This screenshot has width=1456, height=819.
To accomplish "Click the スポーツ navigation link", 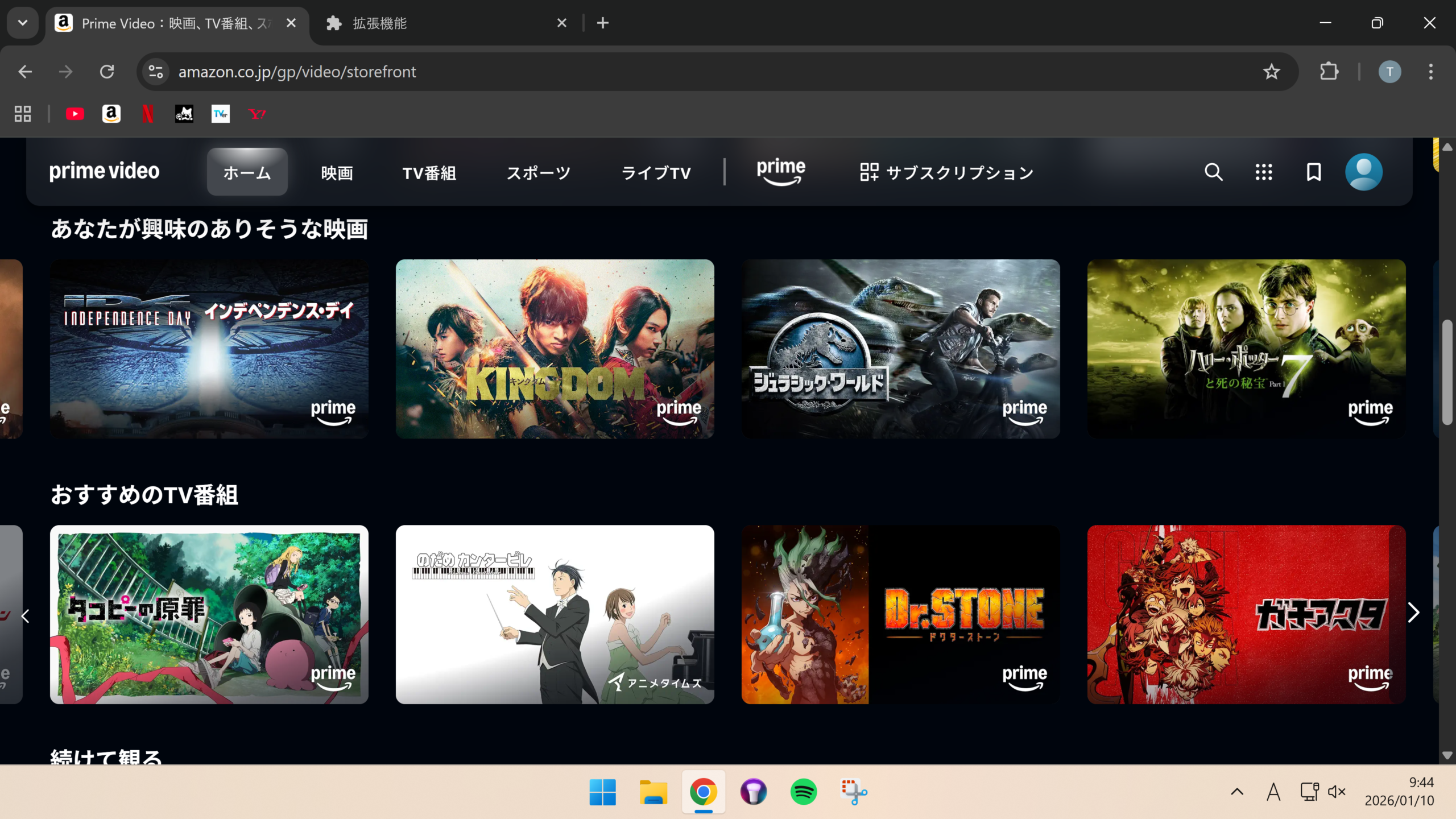I will pyautogui.click(x=538, y=173).
